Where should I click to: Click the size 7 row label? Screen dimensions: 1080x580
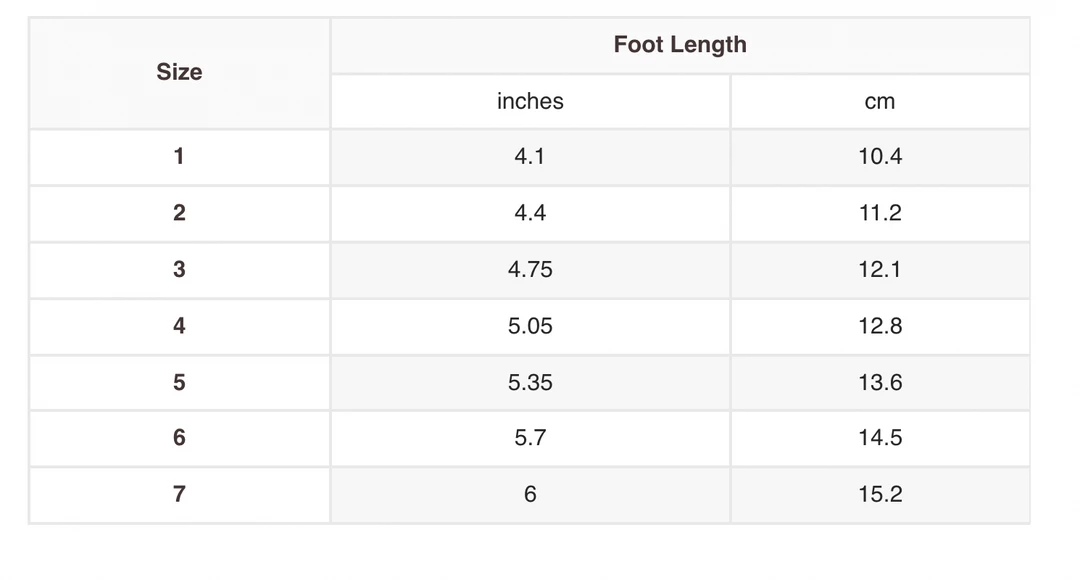pyautogui.click(x=179, y=494)
